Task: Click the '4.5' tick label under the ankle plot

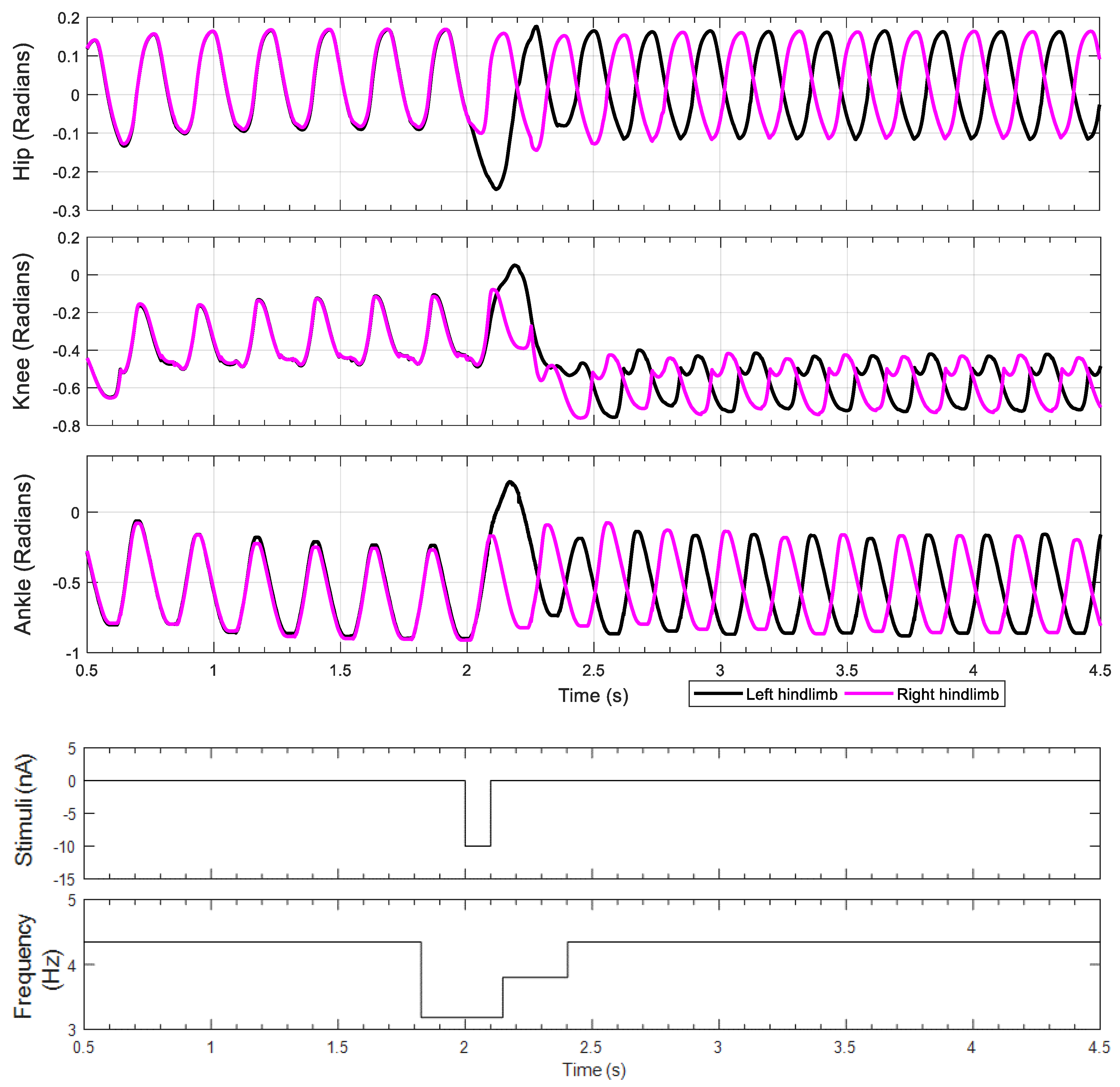Action: (x=1100, y=671)
